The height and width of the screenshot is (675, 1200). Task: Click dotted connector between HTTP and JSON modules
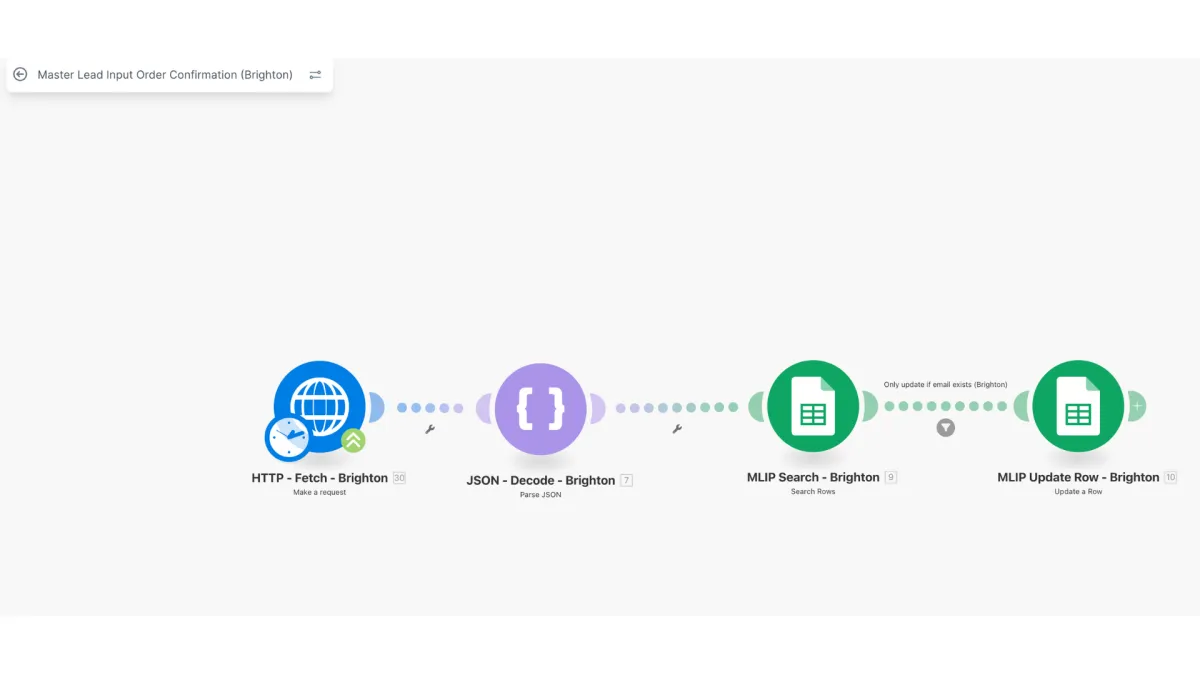(x=430, y=408)
